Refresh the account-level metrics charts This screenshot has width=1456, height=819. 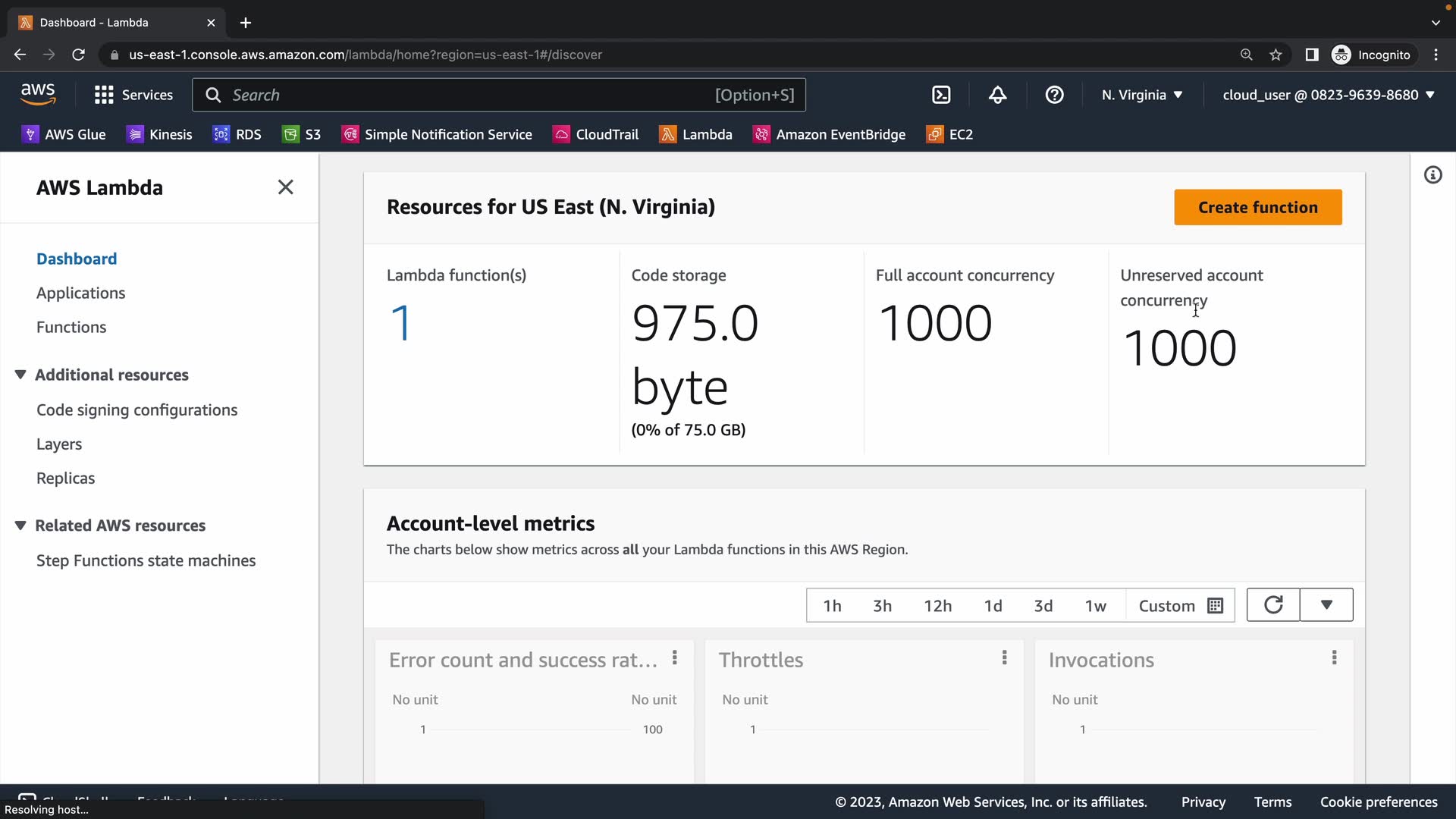(x=1273, y=605)
